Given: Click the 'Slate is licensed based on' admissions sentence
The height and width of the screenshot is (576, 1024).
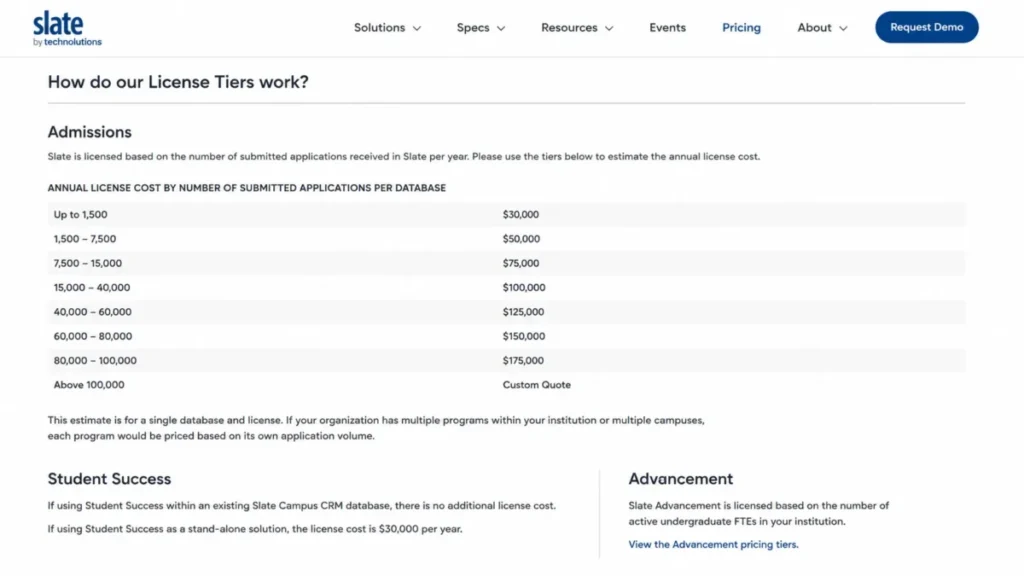Looking at the screenshot, I should click(x=404, y=157).
